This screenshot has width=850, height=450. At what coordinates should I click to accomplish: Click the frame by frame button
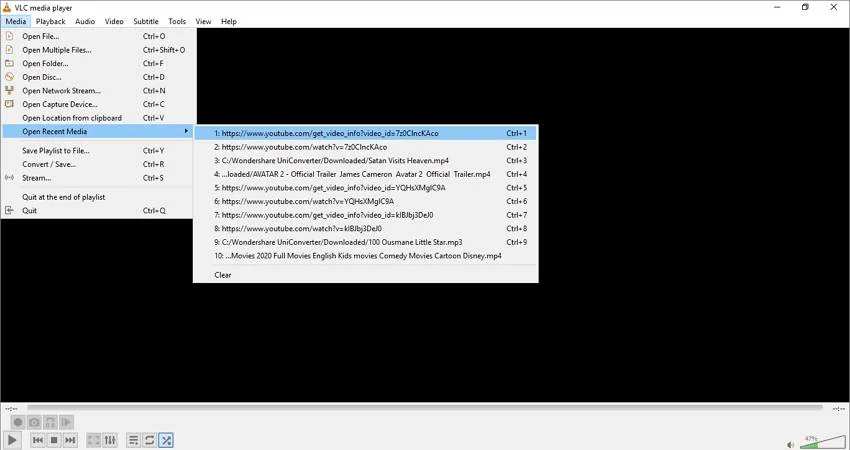point(67,422)
